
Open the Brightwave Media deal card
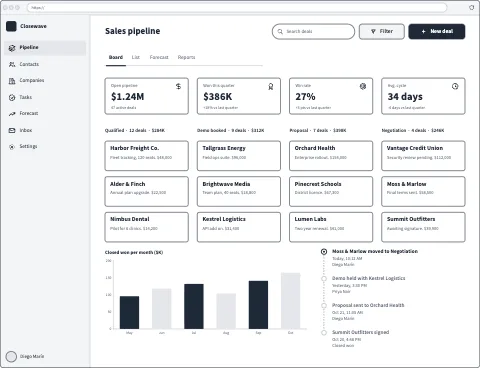coord(239,191)
